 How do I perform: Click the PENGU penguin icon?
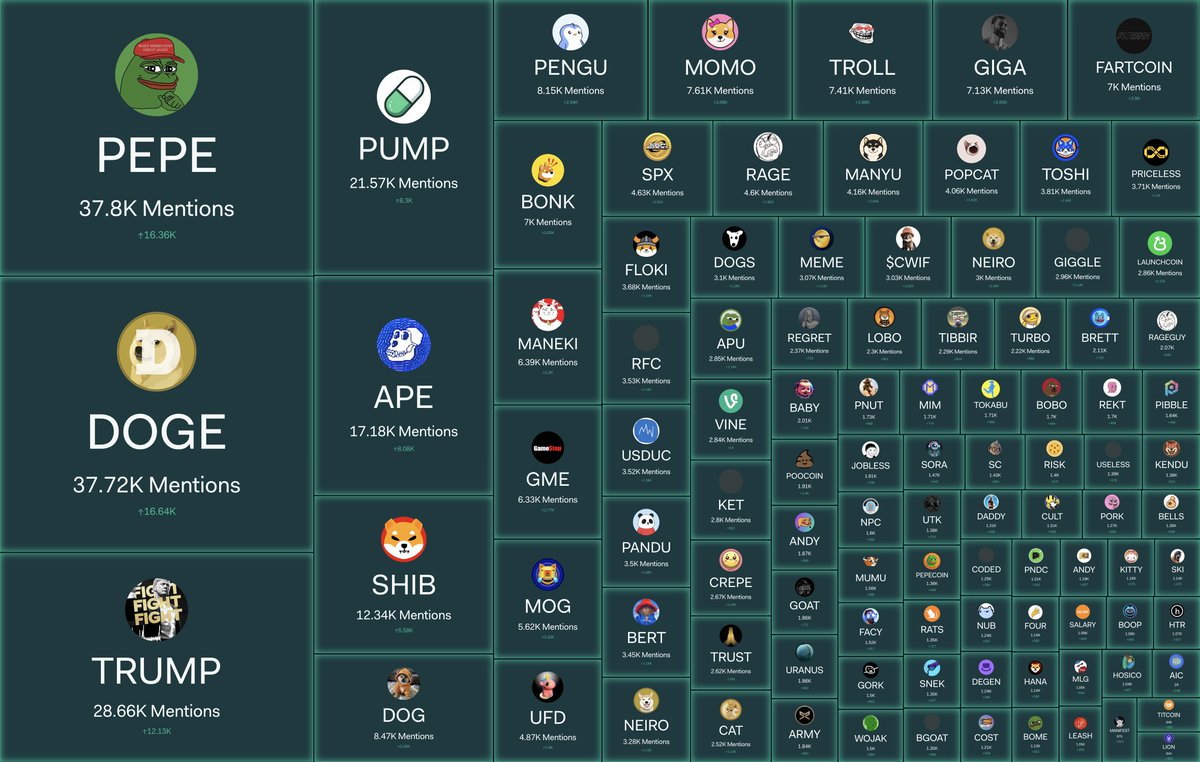click(x=570, y=33)
